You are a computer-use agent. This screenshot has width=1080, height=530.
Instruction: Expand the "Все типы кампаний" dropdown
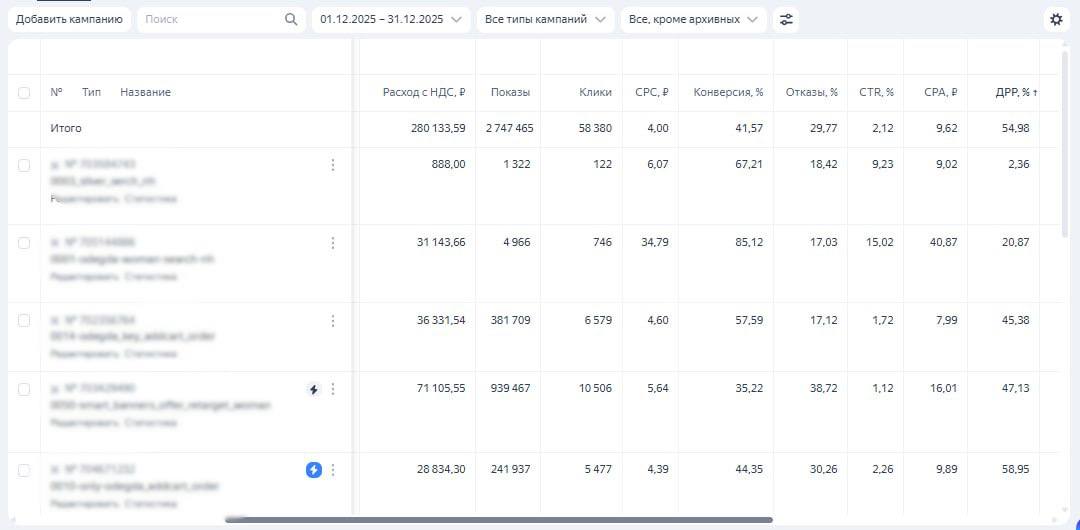[545, 19]
